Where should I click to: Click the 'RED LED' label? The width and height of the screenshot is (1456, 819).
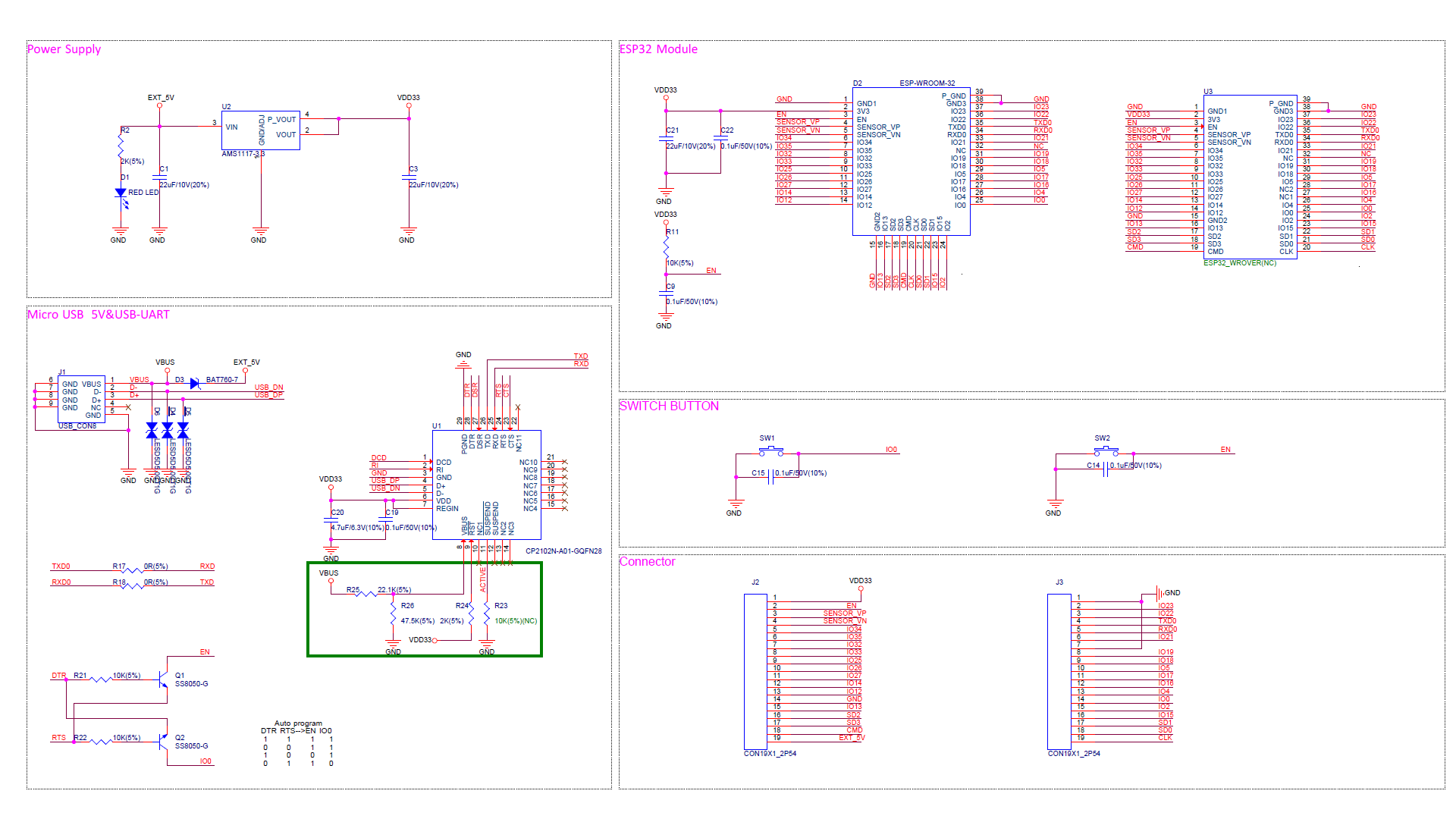143,193
